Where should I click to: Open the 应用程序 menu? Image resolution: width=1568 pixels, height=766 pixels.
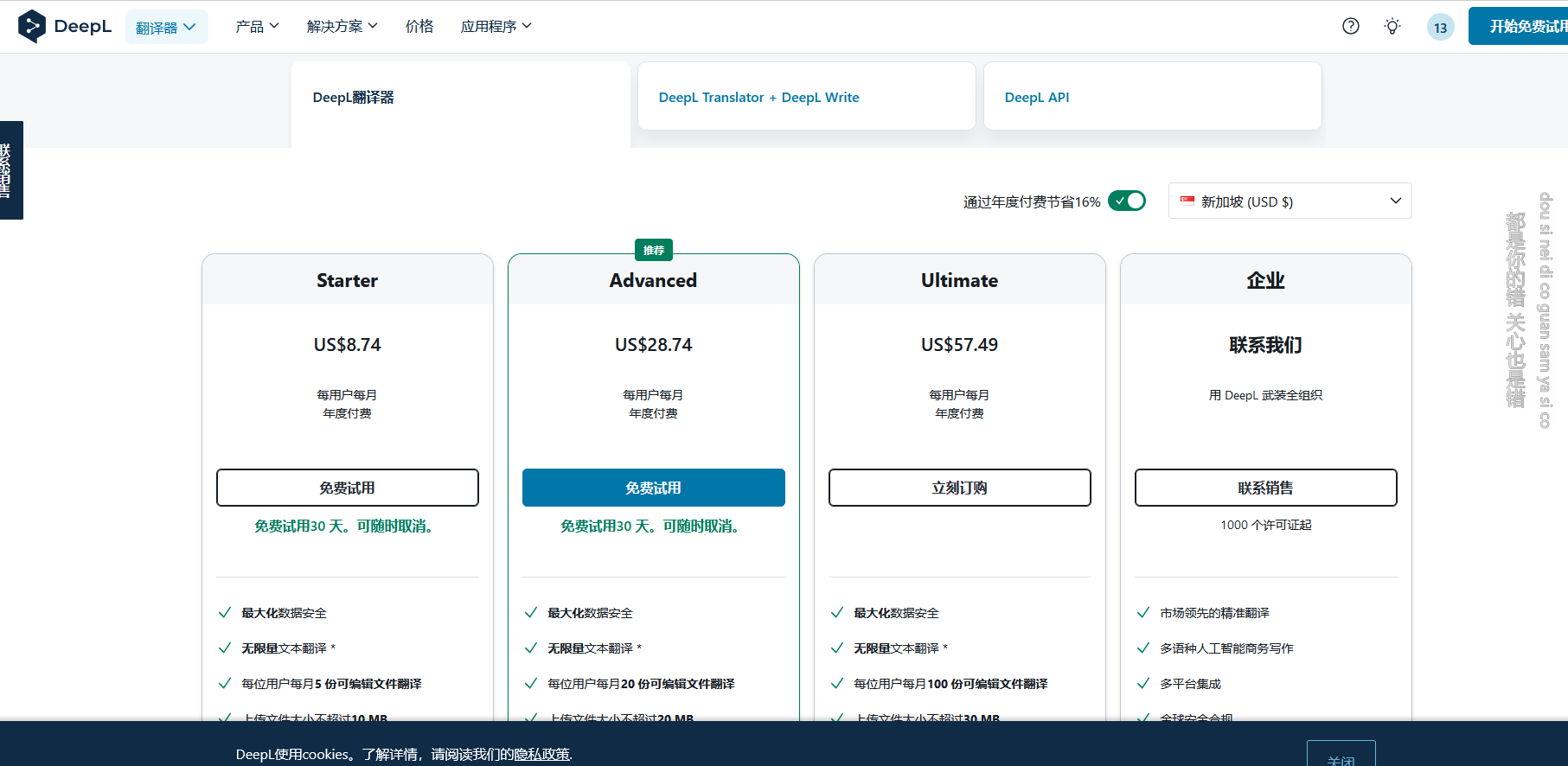coord(496,27)
